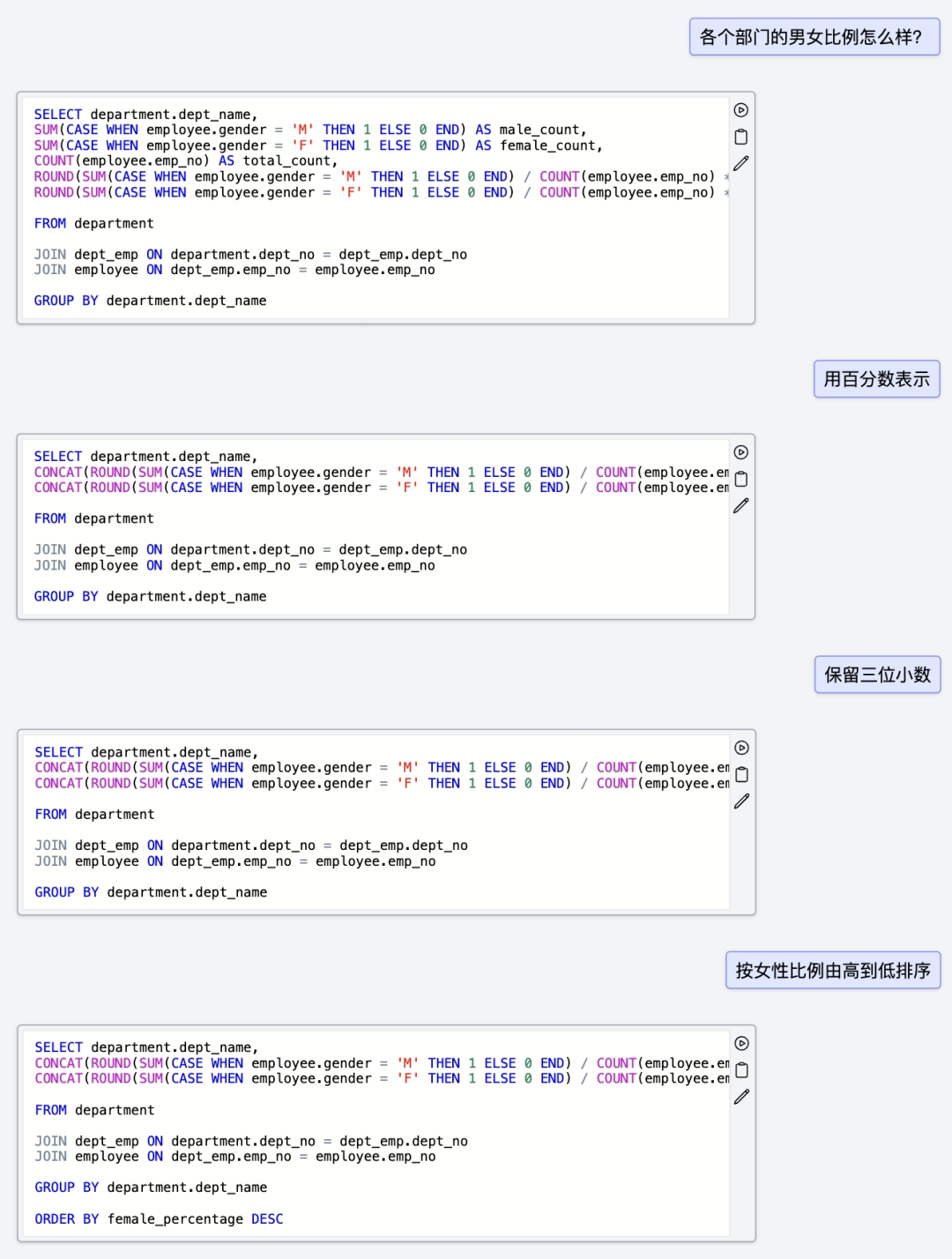The width and height of the screenshot is (952, 1259).
Task: Click the female_count line in first query
Action: (x=318, y=145)
